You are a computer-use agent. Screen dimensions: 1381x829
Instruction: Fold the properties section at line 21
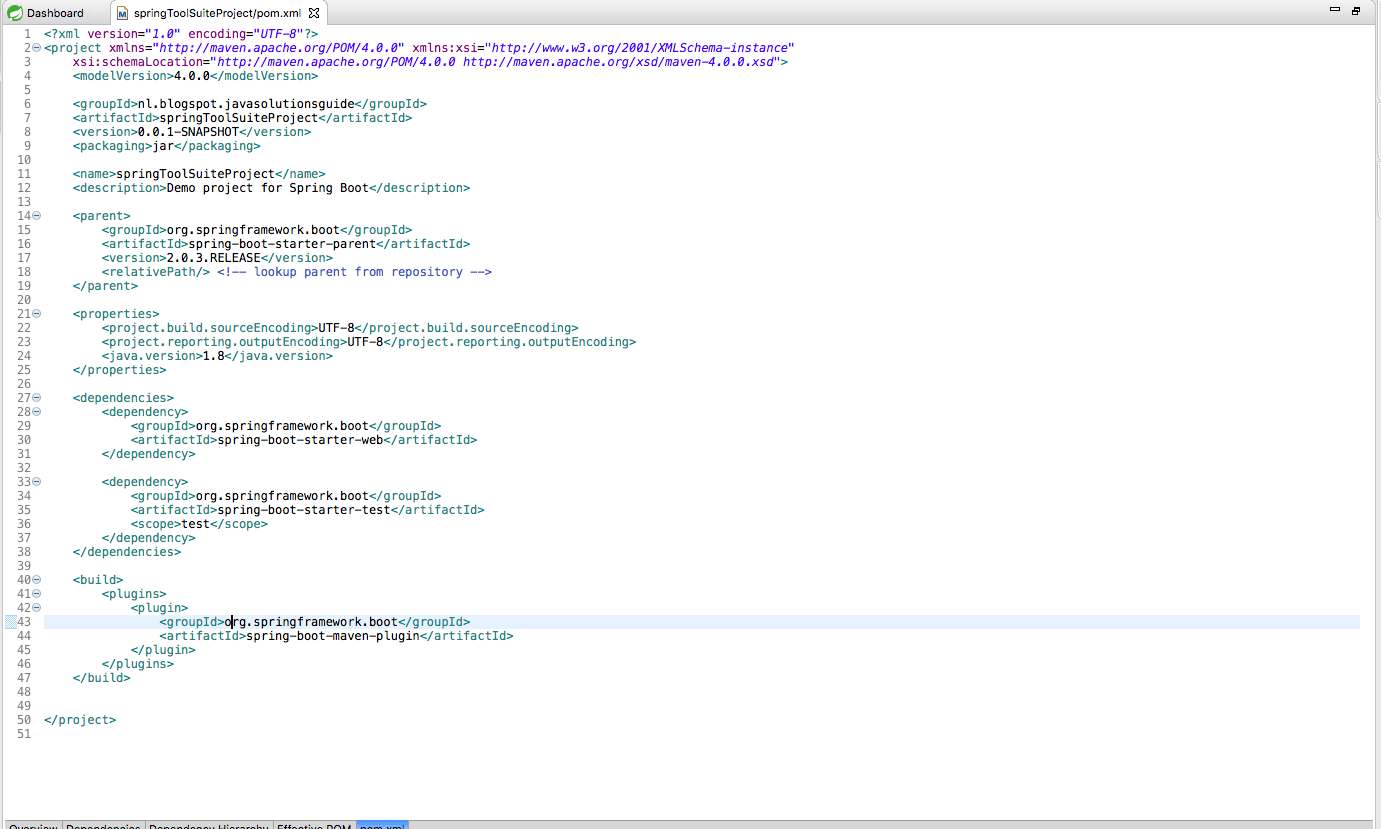37,314
